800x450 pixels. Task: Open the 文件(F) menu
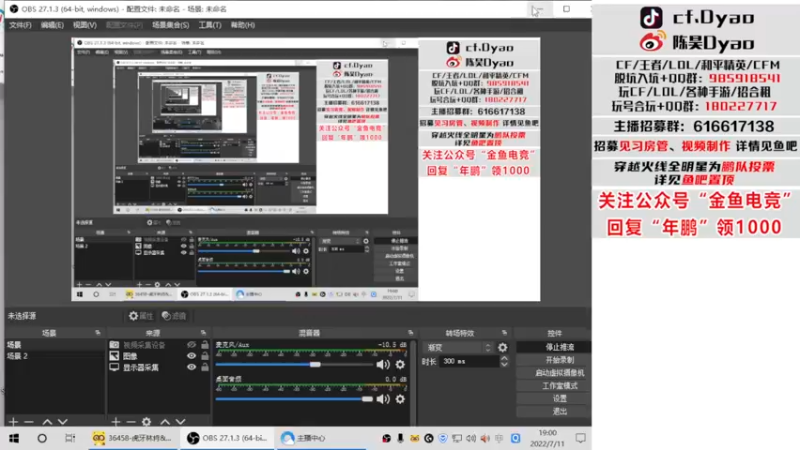pyautogui.click(x=20, y=25)
